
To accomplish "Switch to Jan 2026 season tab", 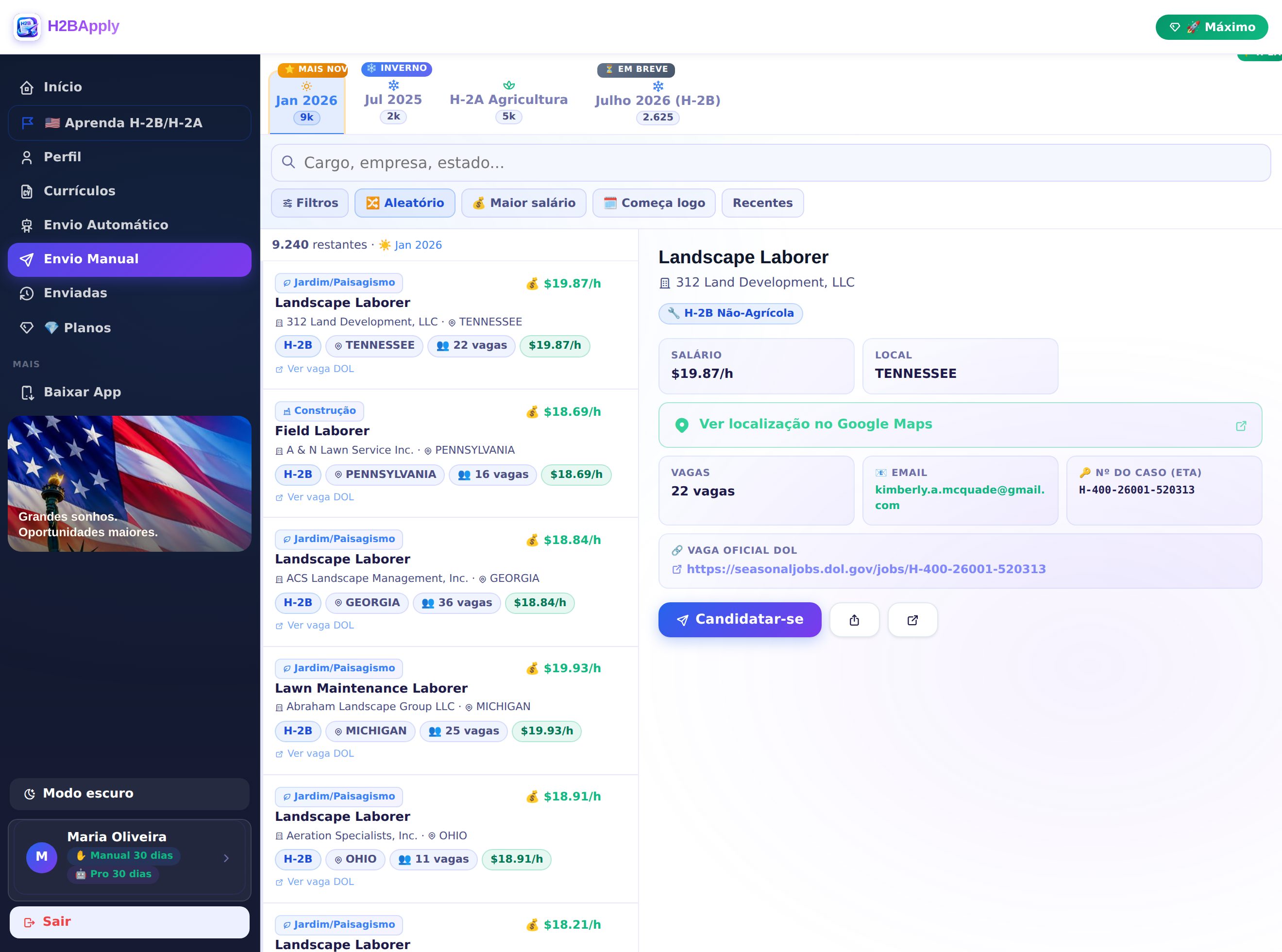I will point(306,102).
